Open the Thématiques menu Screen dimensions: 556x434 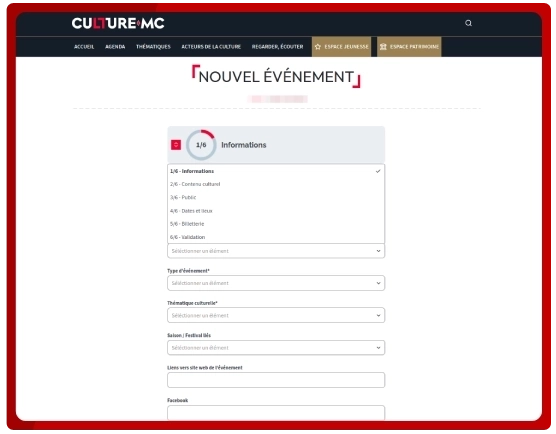point(153,47)
